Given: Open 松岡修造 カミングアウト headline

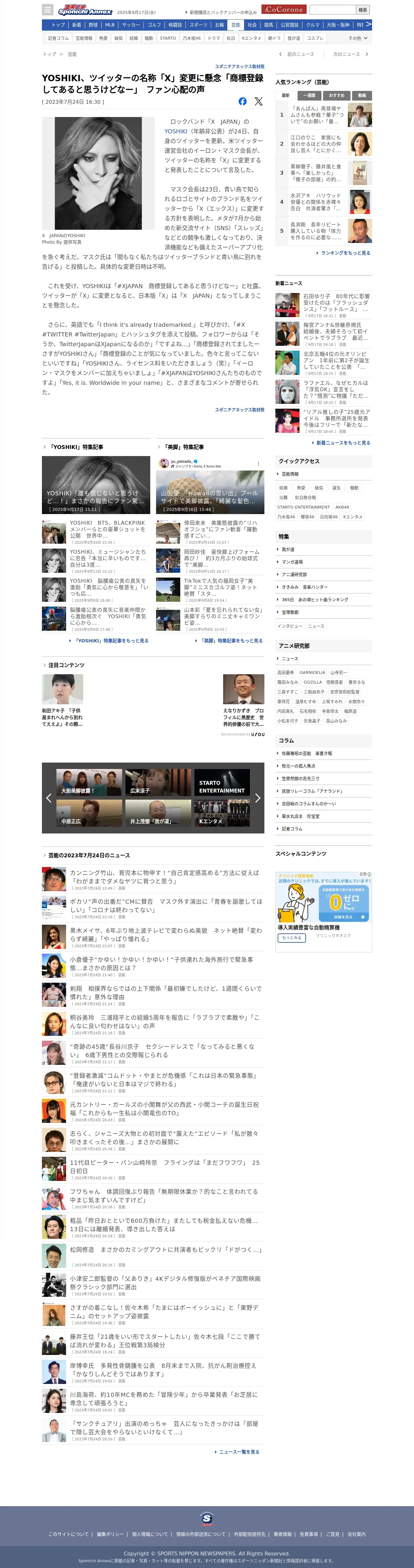Looking at the screenshot, I should click(166, 1250).
